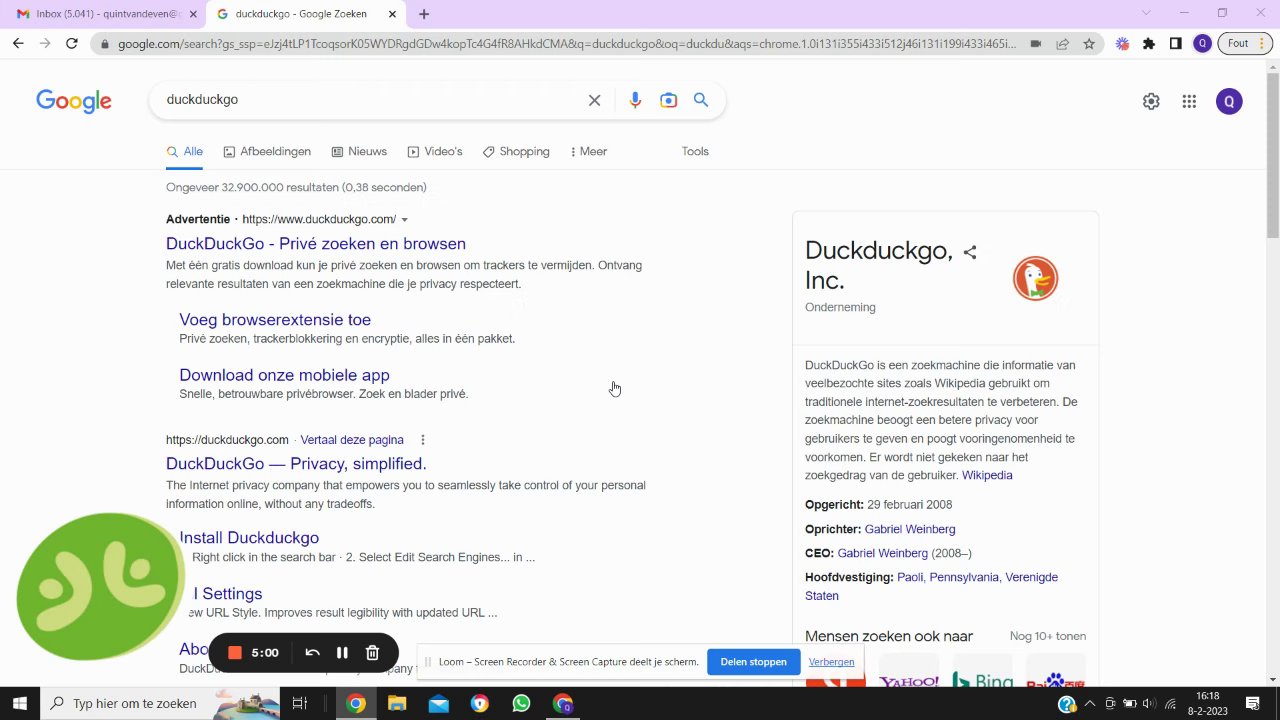Click the camera indicator in the address bar
This screenshot has height=720, width=1280.
click(x=1036, y=43)
